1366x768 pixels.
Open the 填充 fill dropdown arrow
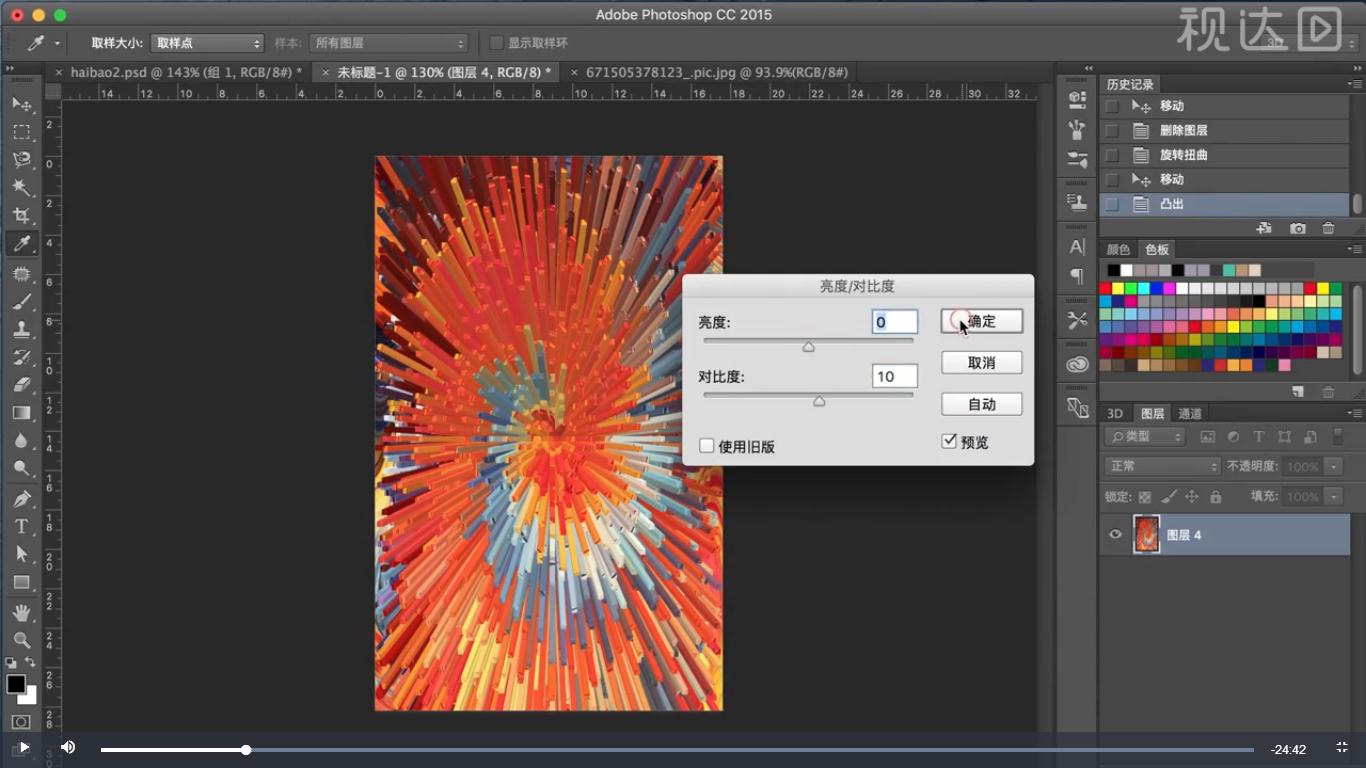click(1333, 496)
